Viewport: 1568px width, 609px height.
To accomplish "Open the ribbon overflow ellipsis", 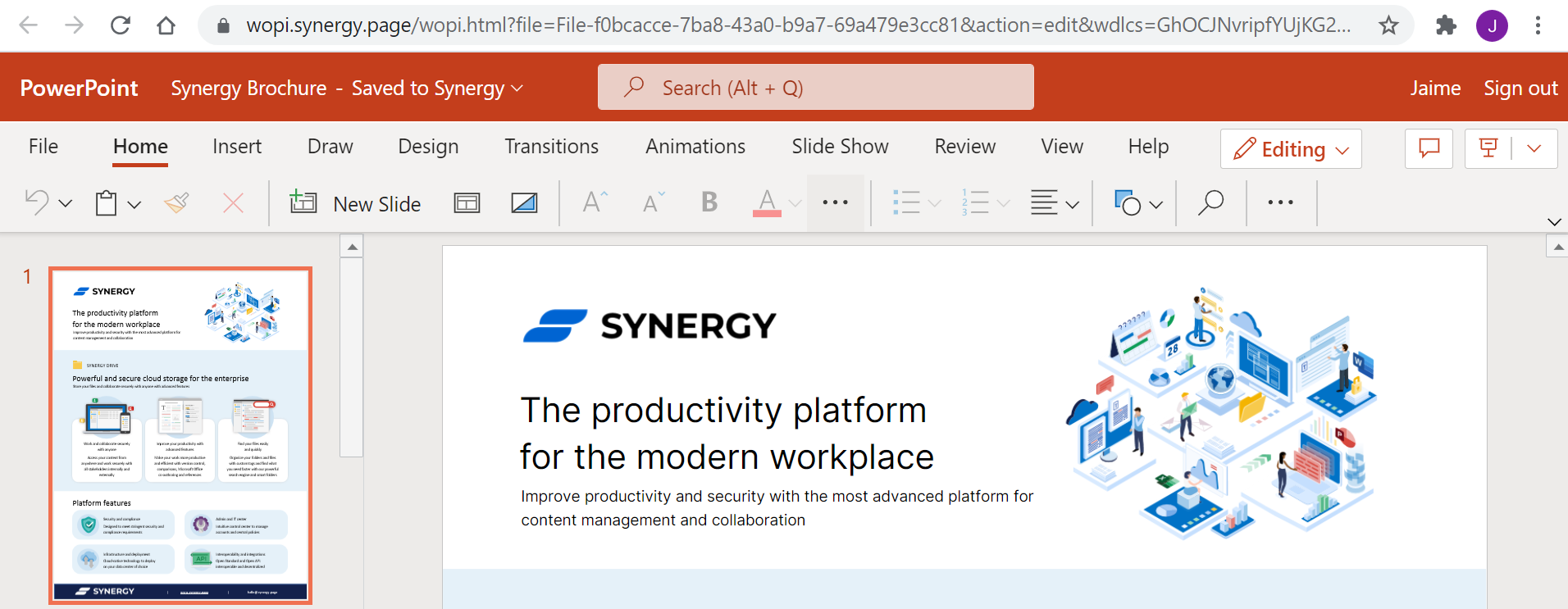I will point(1280,202).
